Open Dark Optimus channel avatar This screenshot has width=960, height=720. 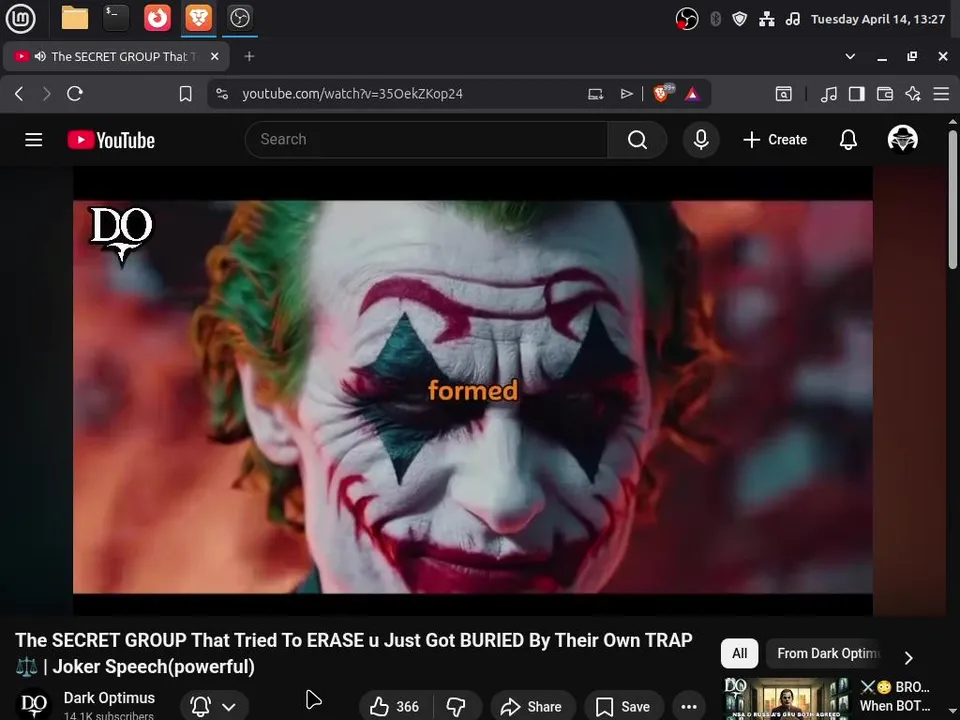[33, 704]
